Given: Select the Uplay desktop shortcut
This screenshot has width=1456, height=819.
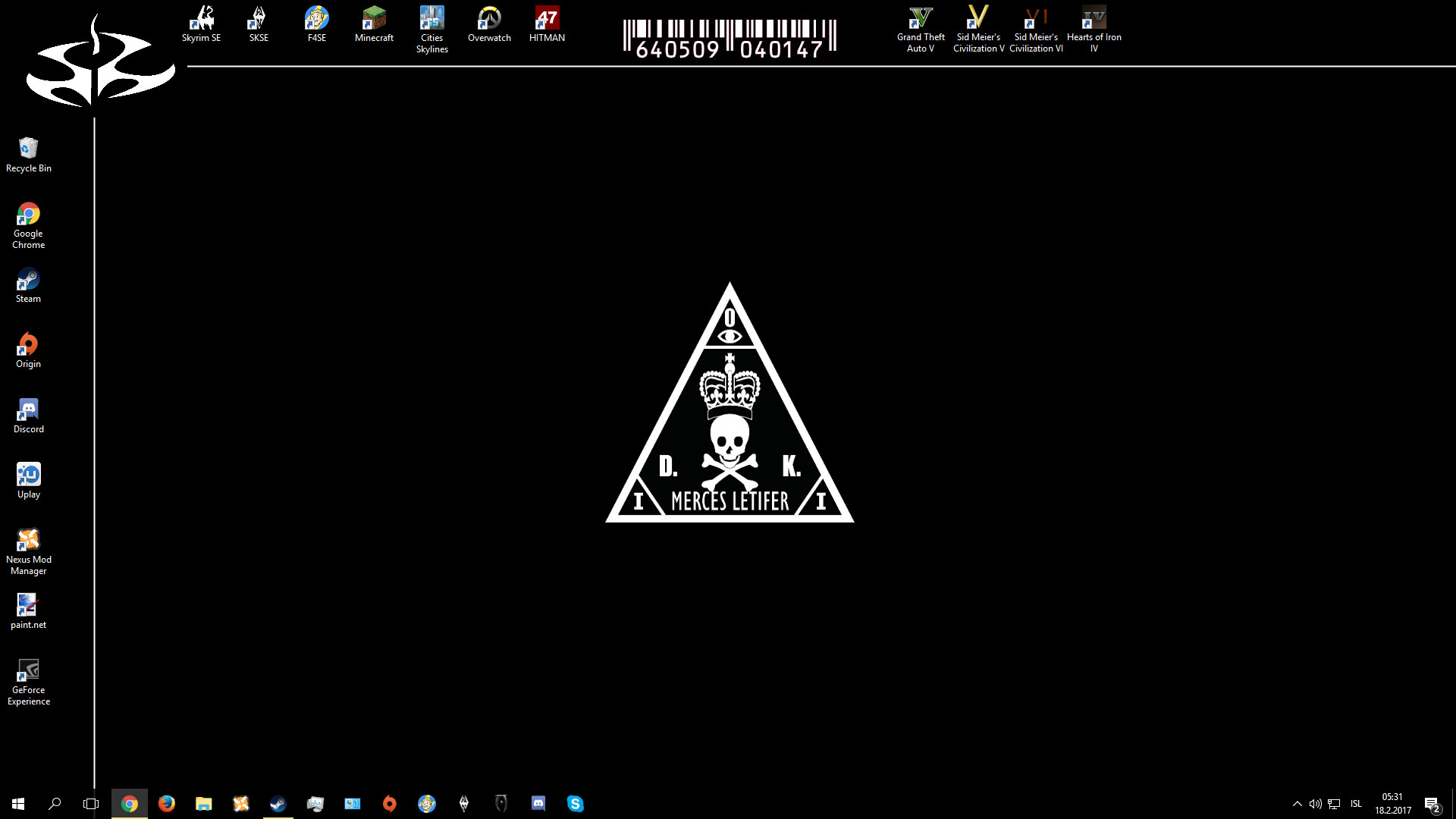Looking at the screenshot, I should tap(28, 481).
